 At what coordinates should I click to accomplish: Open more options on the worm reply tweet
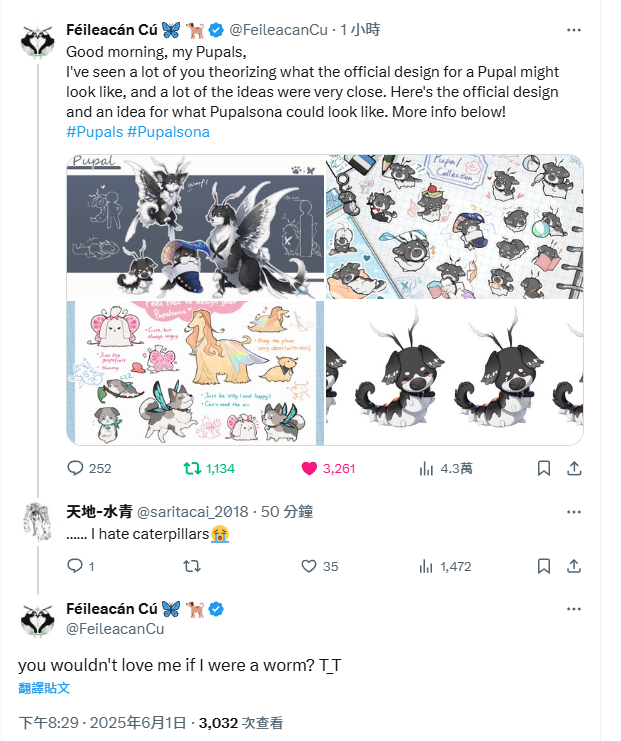pos(574,609)
